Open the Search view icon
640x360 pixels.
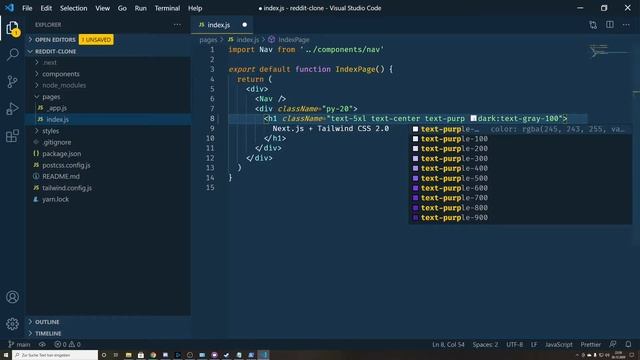click(x=12, y=54)
